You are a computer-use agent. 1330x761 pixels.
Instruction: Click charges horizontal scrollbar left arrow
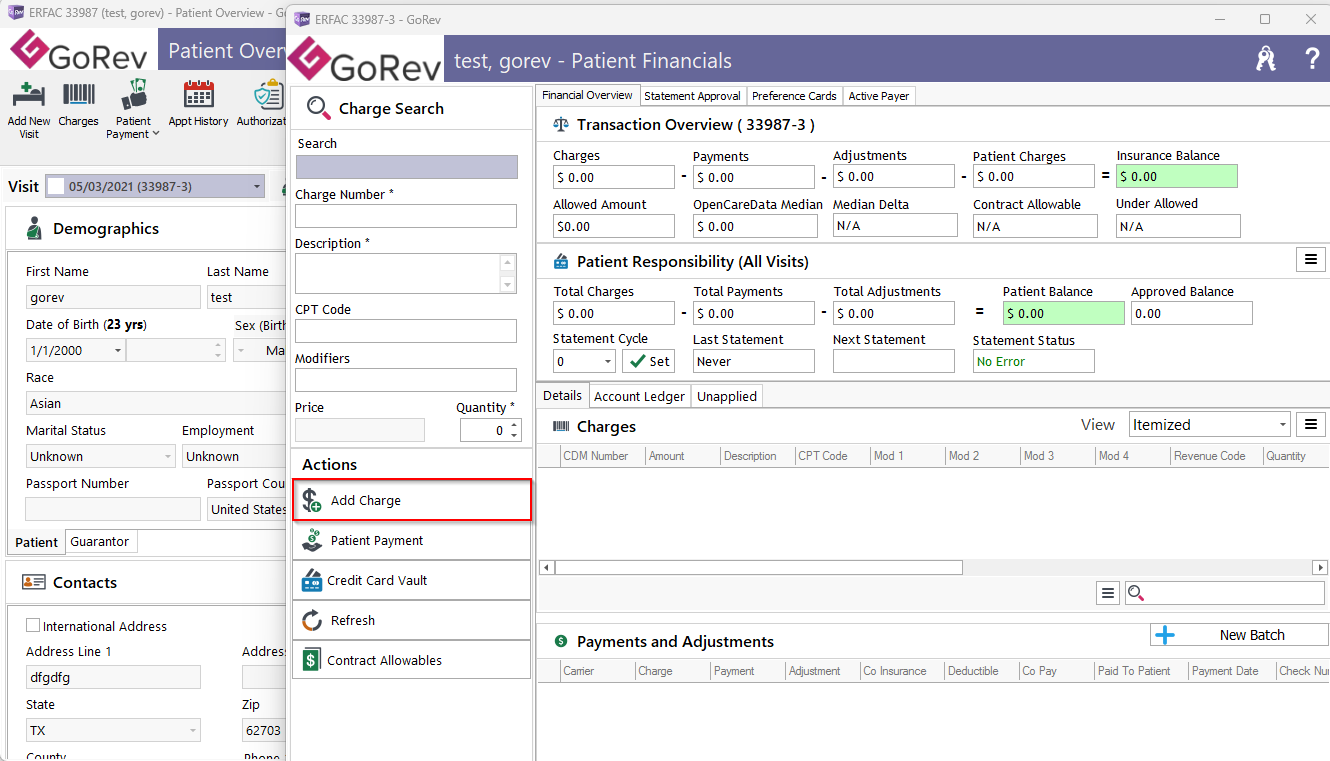pos(546,567)
